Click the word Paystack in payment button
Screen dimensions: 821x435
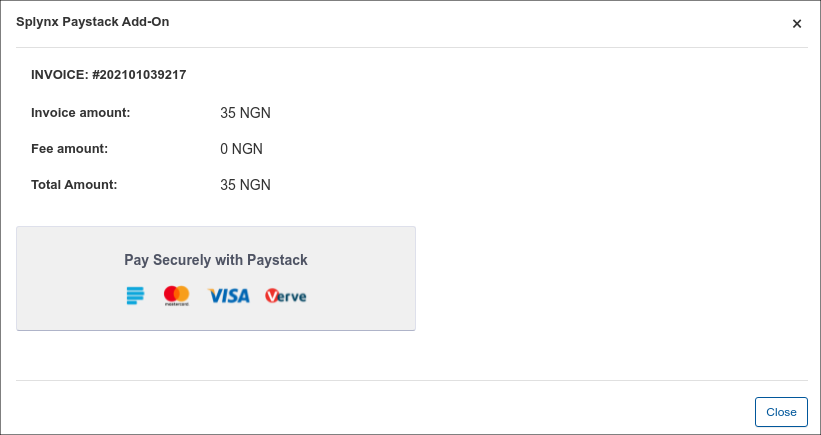pos(278,260)
